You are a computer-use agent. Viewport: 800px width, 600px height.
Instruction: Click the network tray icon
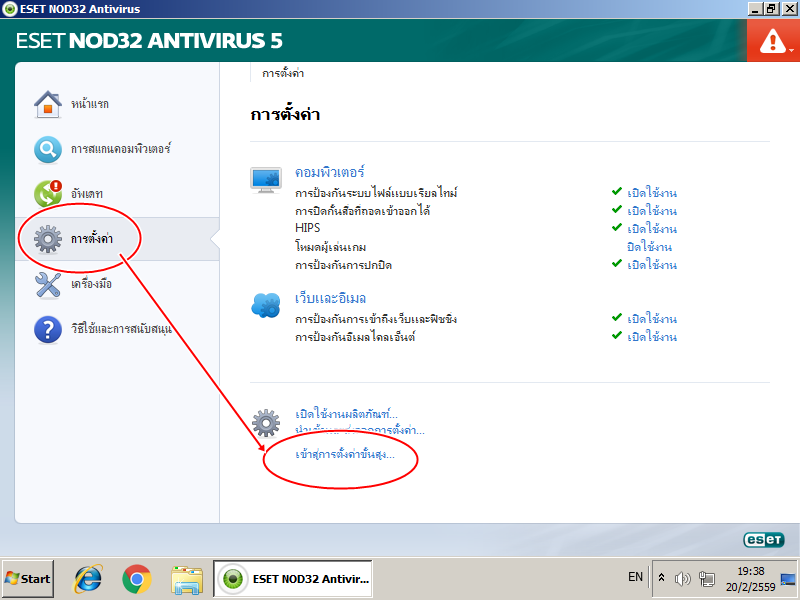tap(707, 579)
